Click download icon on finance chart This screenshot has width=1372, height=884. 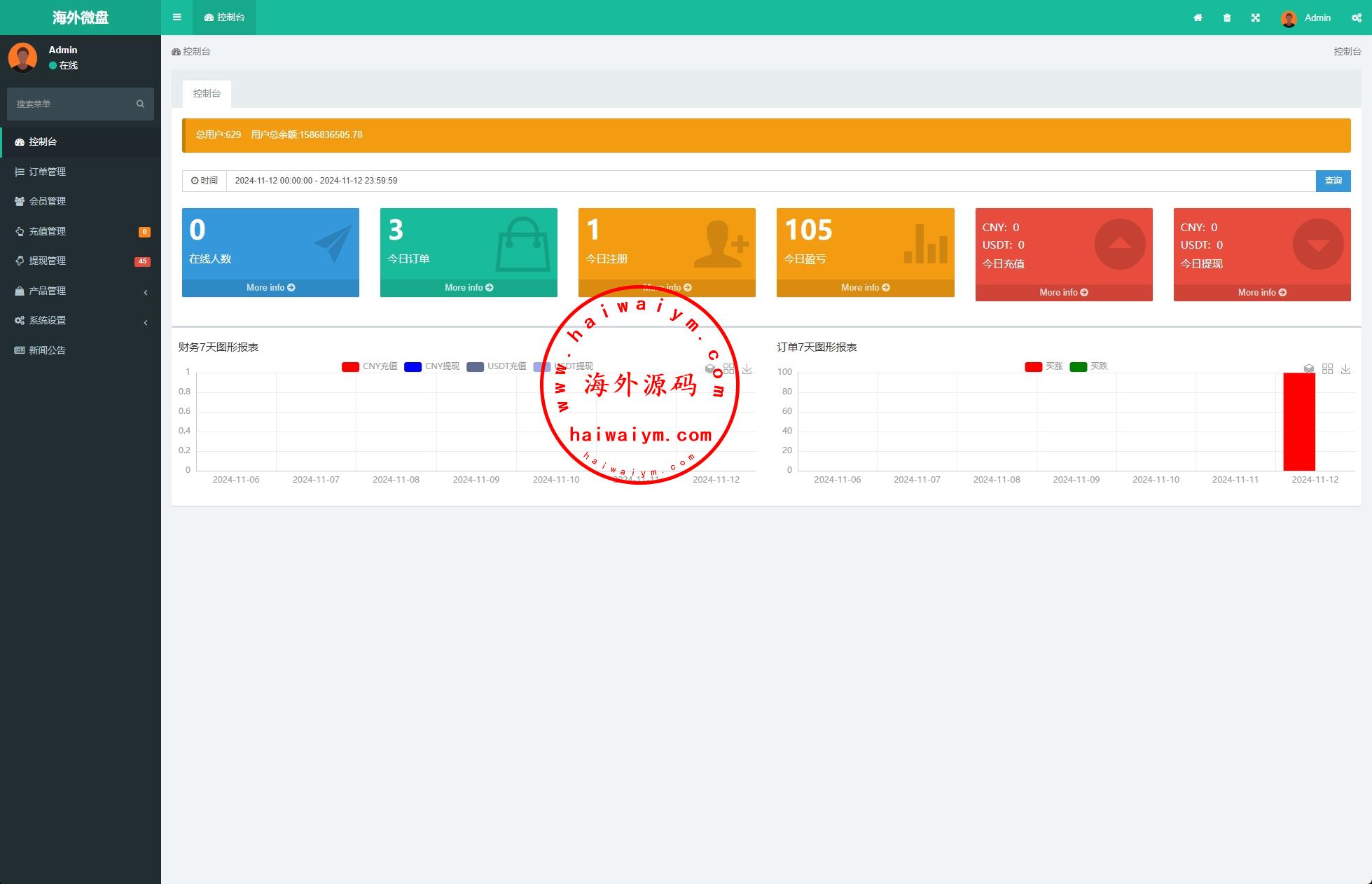(747, 368)
